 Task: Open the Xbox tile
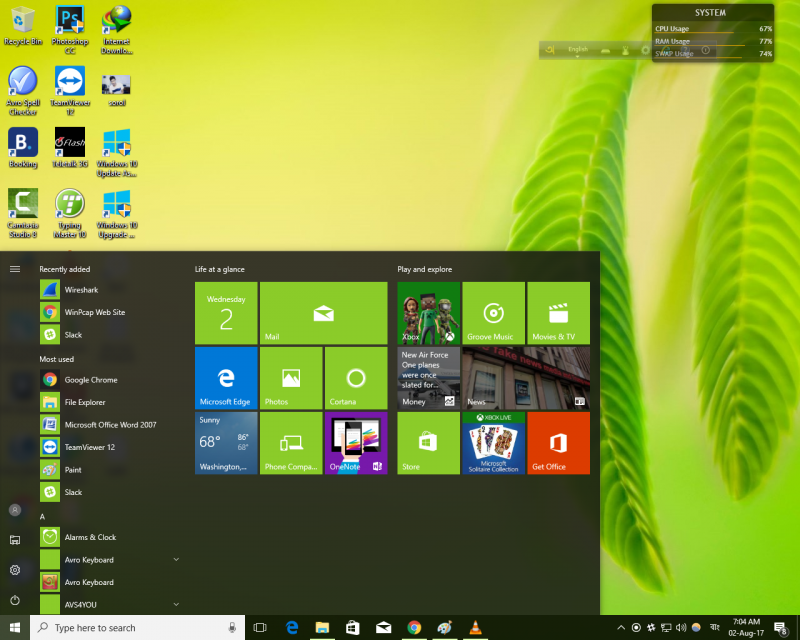coord(428,313)
